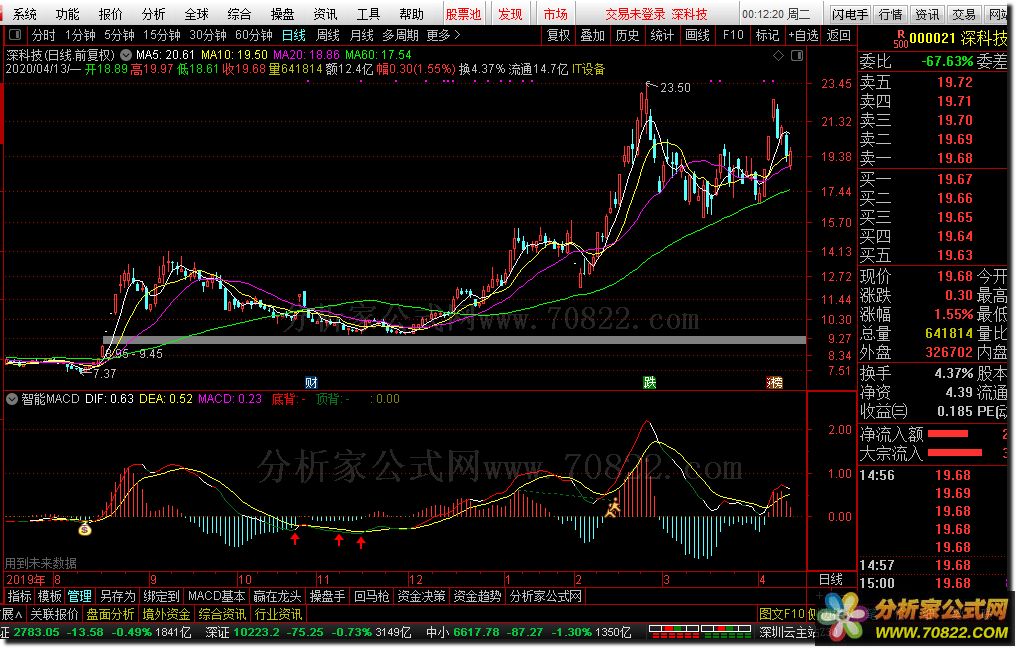Expand the 展 panel toggle at bottom left

click(x=11, y=614)
